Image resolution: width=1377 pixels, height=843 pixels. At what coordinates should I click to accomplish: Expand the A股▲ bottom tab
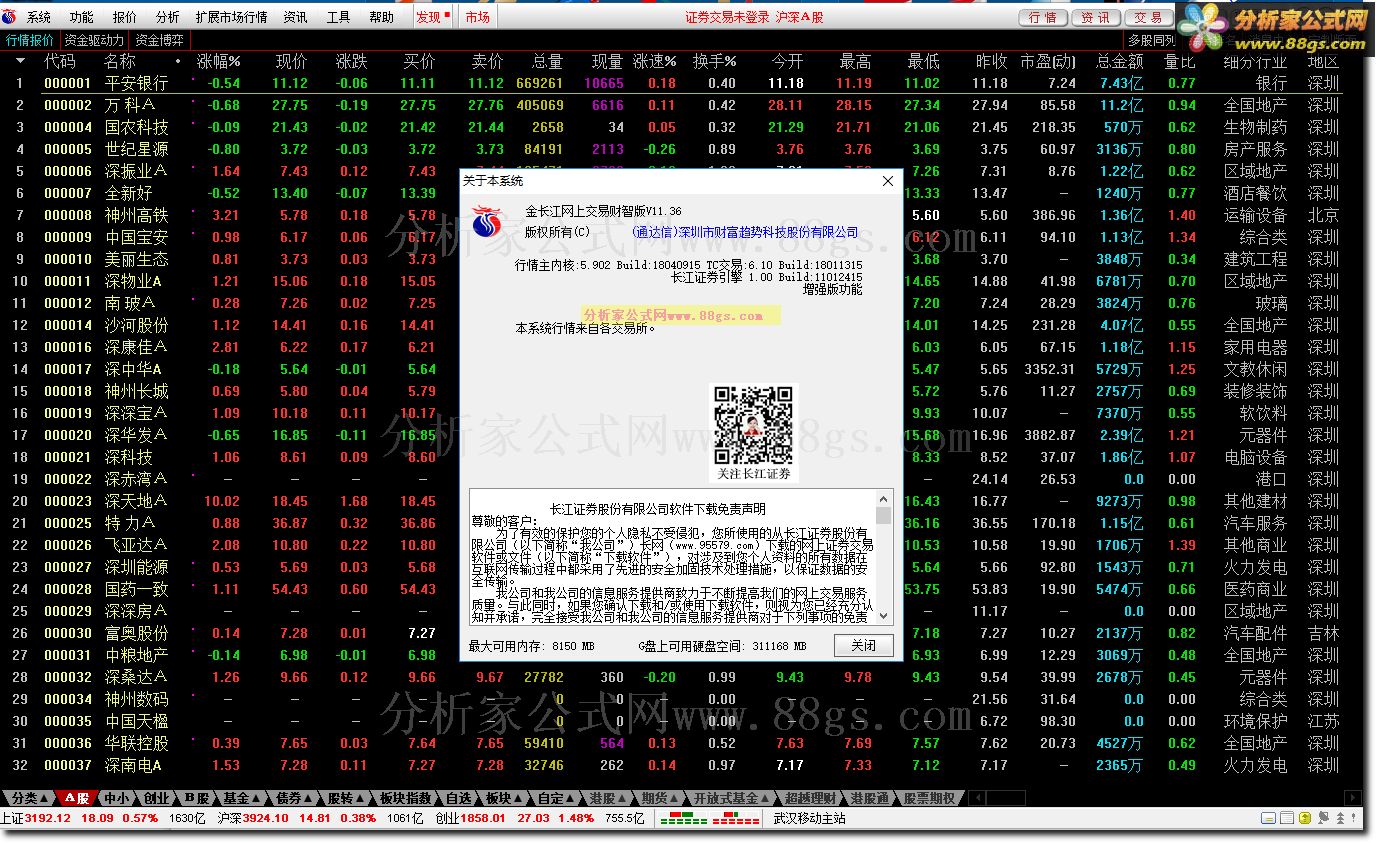[77, 798]
